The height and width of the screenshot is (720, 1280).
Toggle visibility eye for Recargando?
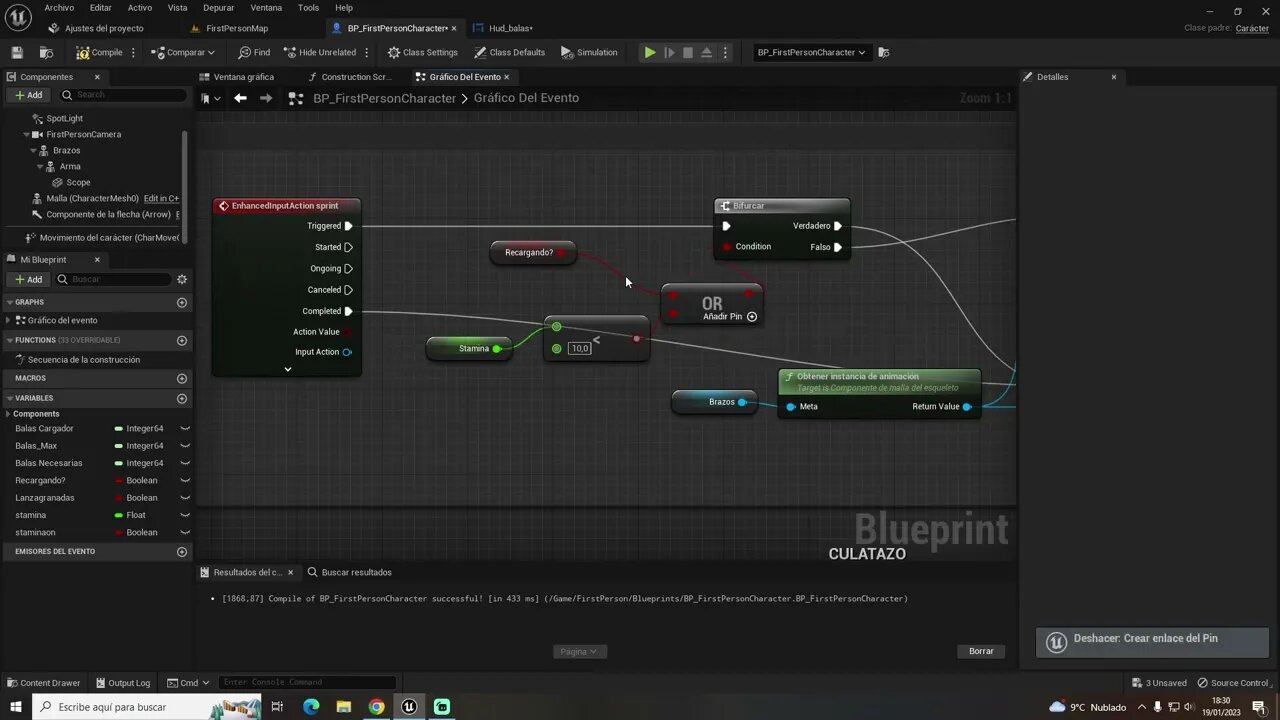pyautogui.click(x=185, y=481)
